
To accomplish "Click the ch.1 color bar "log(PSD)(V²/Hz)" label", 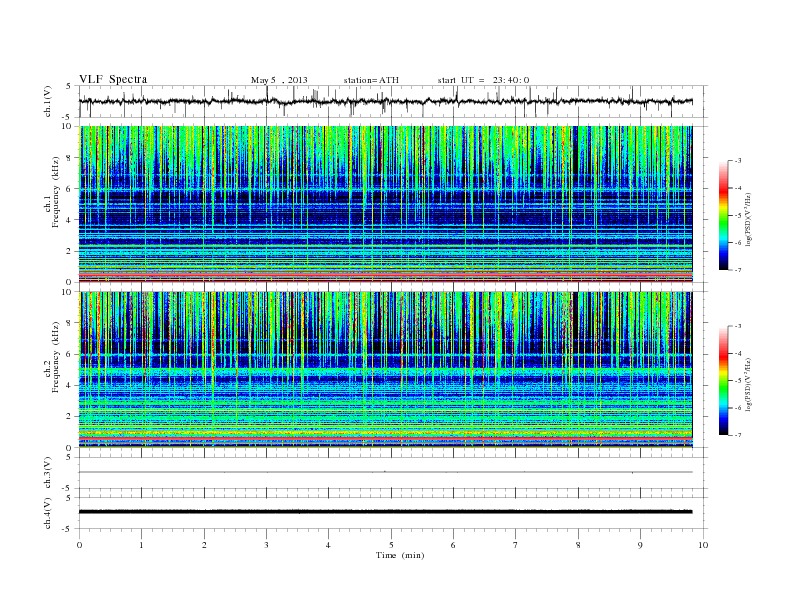I will coord(748,218).
